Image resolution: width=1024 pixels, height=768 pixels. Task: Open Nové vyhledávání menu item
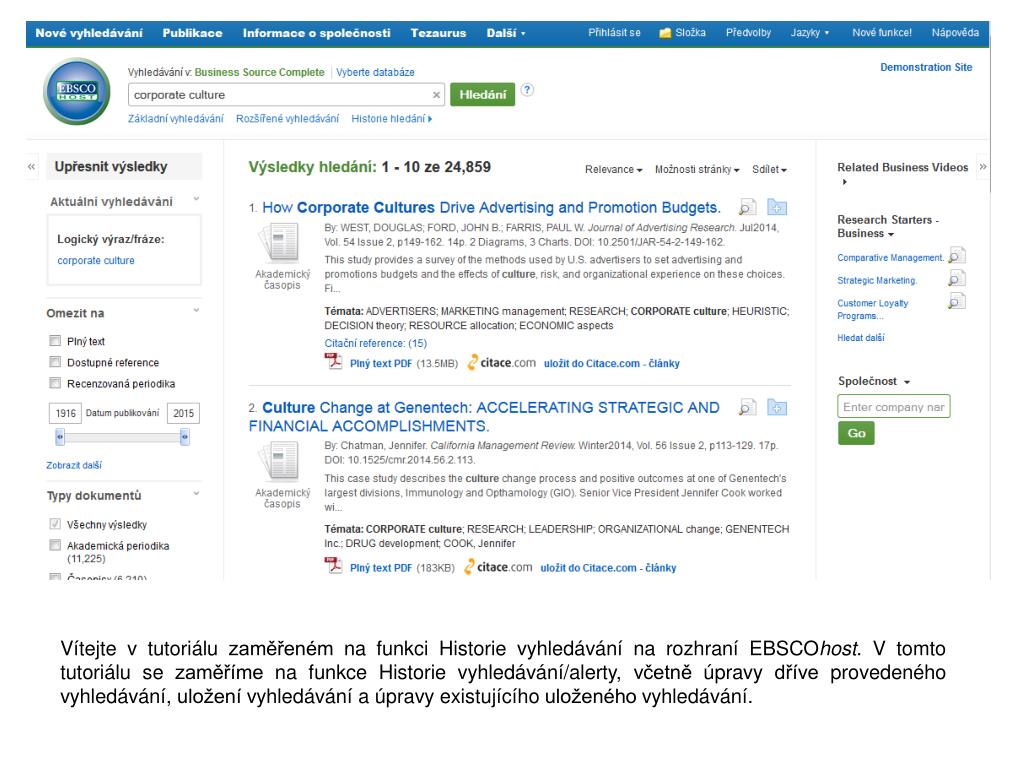point(89,33)
